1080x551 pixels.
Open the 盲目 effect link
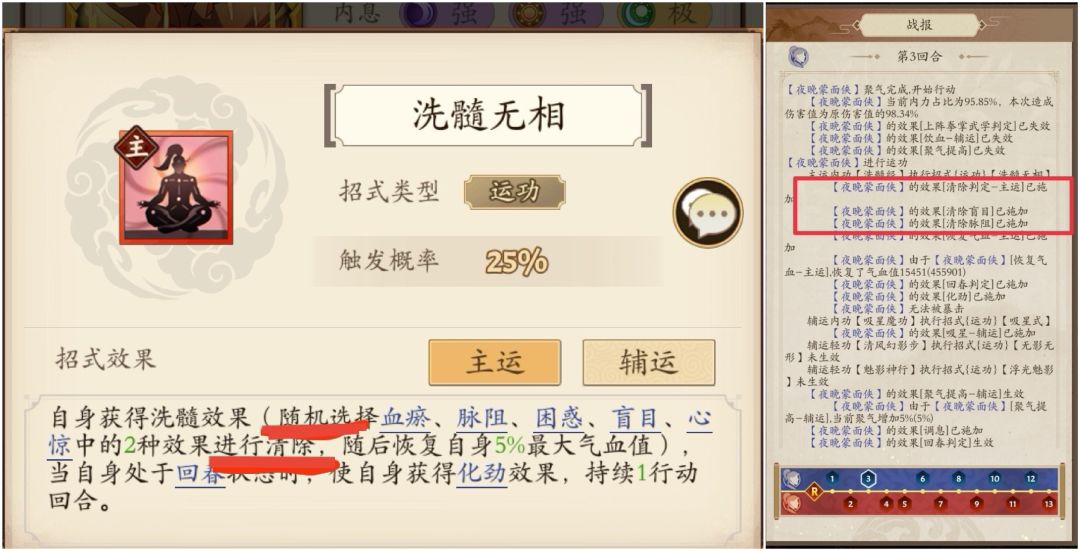click(635, 418)
